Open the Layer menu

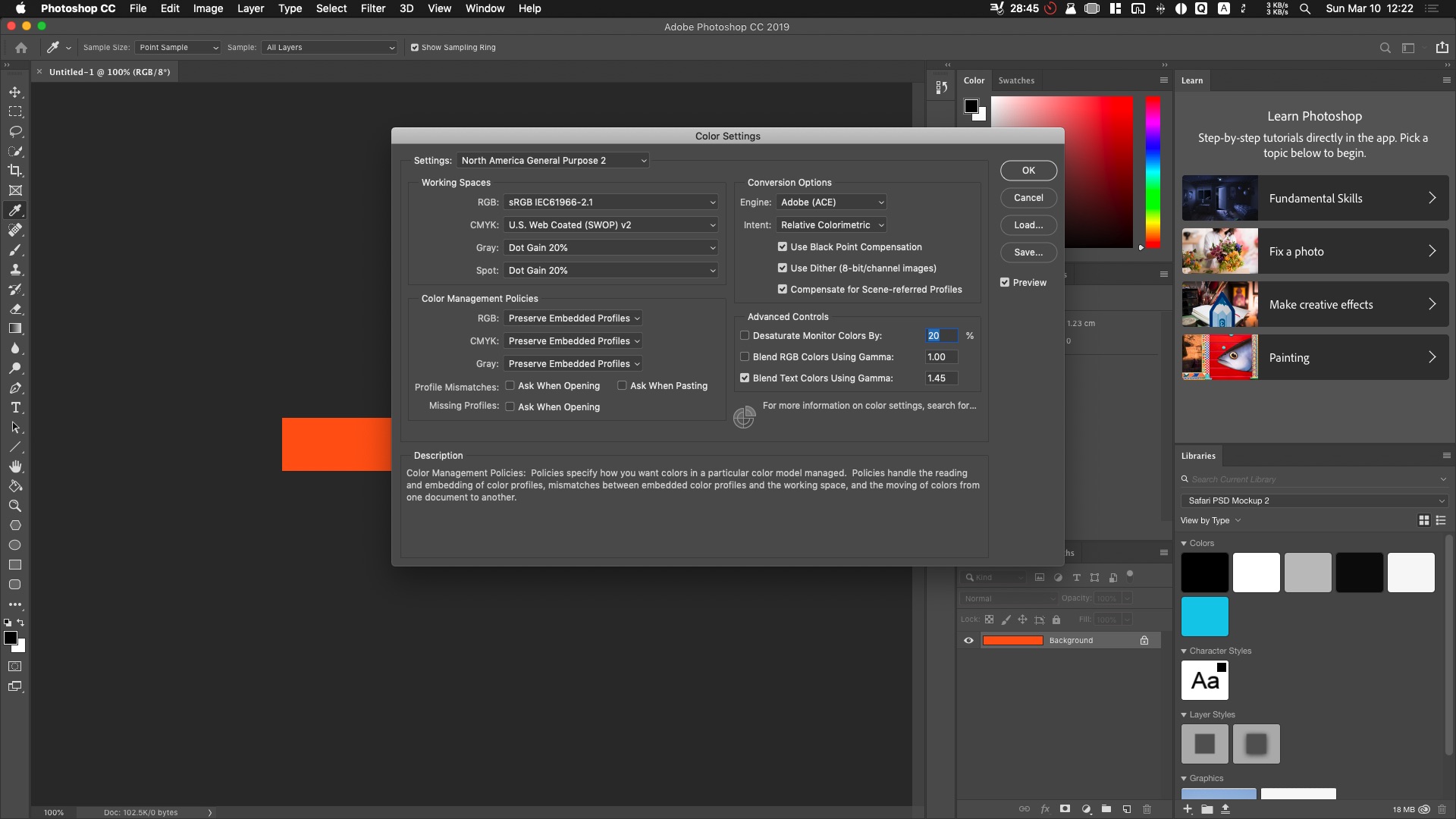tap(250, 8)
